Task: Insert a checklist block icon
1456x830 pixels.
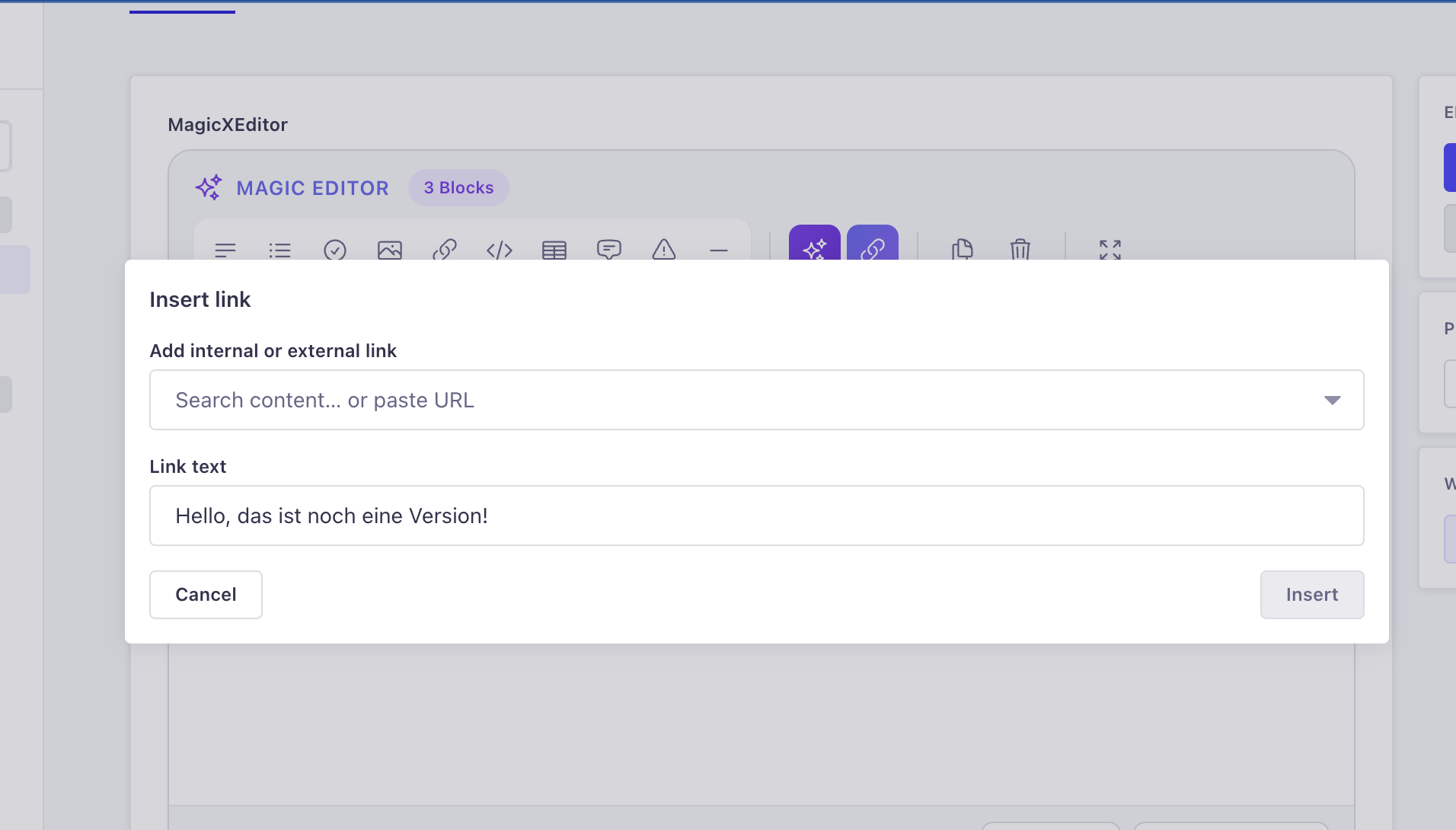Action: coord(335,249)
